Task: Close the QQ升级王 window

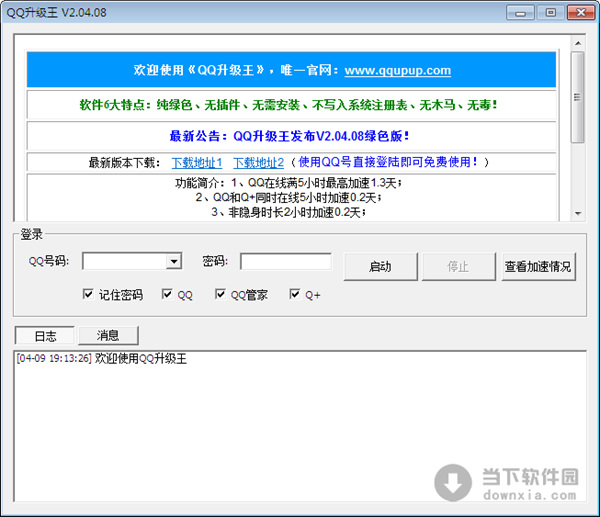Action: coord(576,11)
